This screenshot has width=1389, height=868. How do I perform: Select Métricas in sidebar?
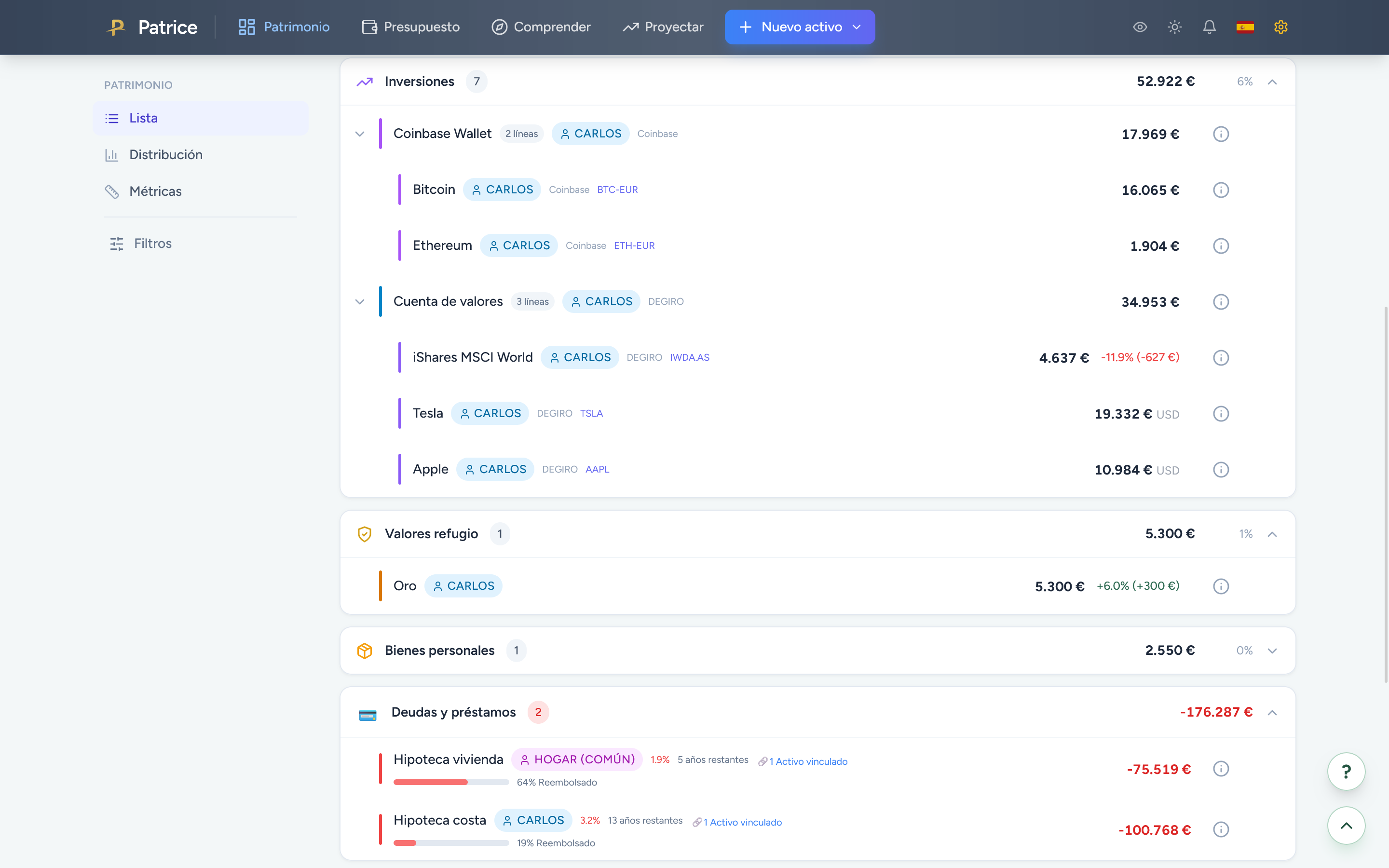200,191
